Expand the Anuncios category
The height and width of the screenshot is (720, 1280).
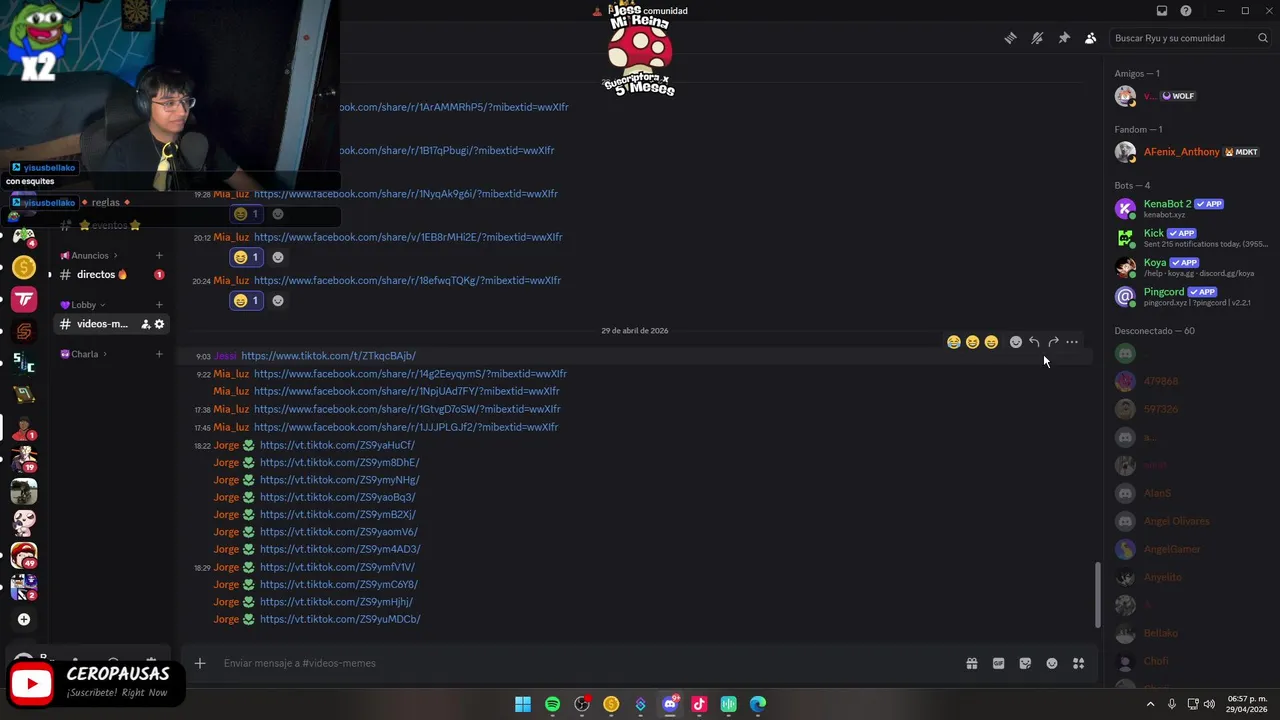click(x=89, y=255)
